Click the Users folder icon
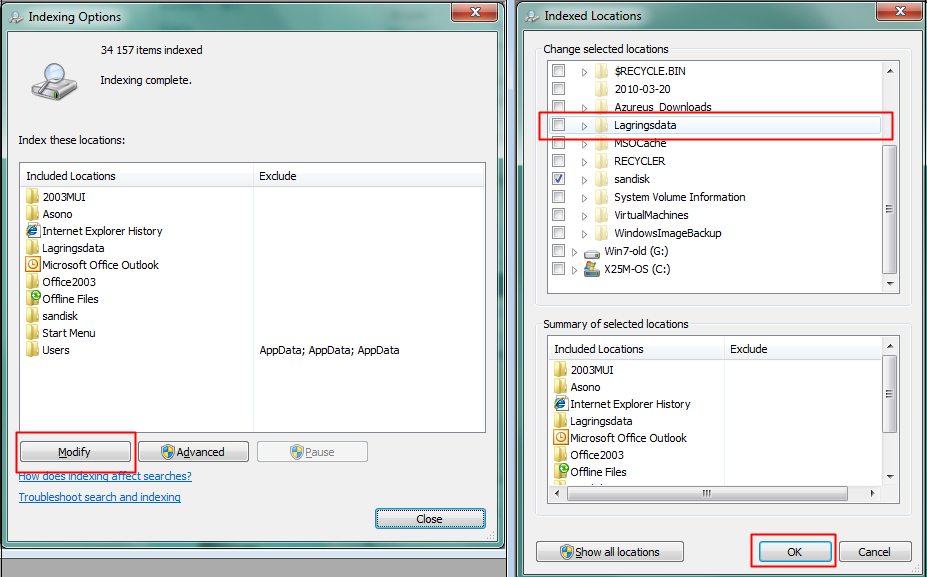 (33, 349)
